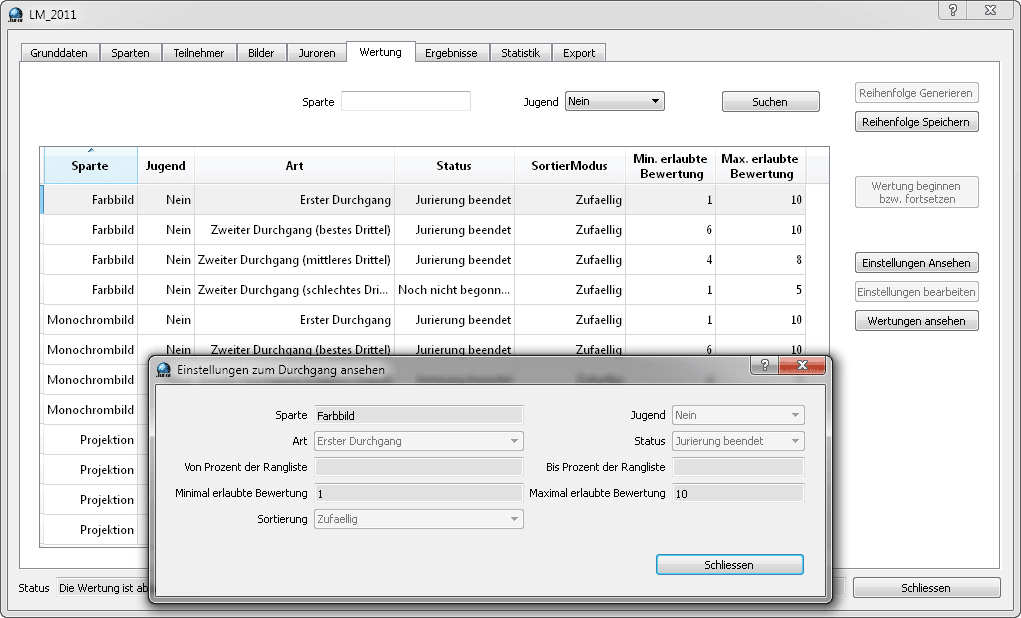Click the Bis Prozent der Rangliste field
1021x618 pixels.
(x=738, y=467)
